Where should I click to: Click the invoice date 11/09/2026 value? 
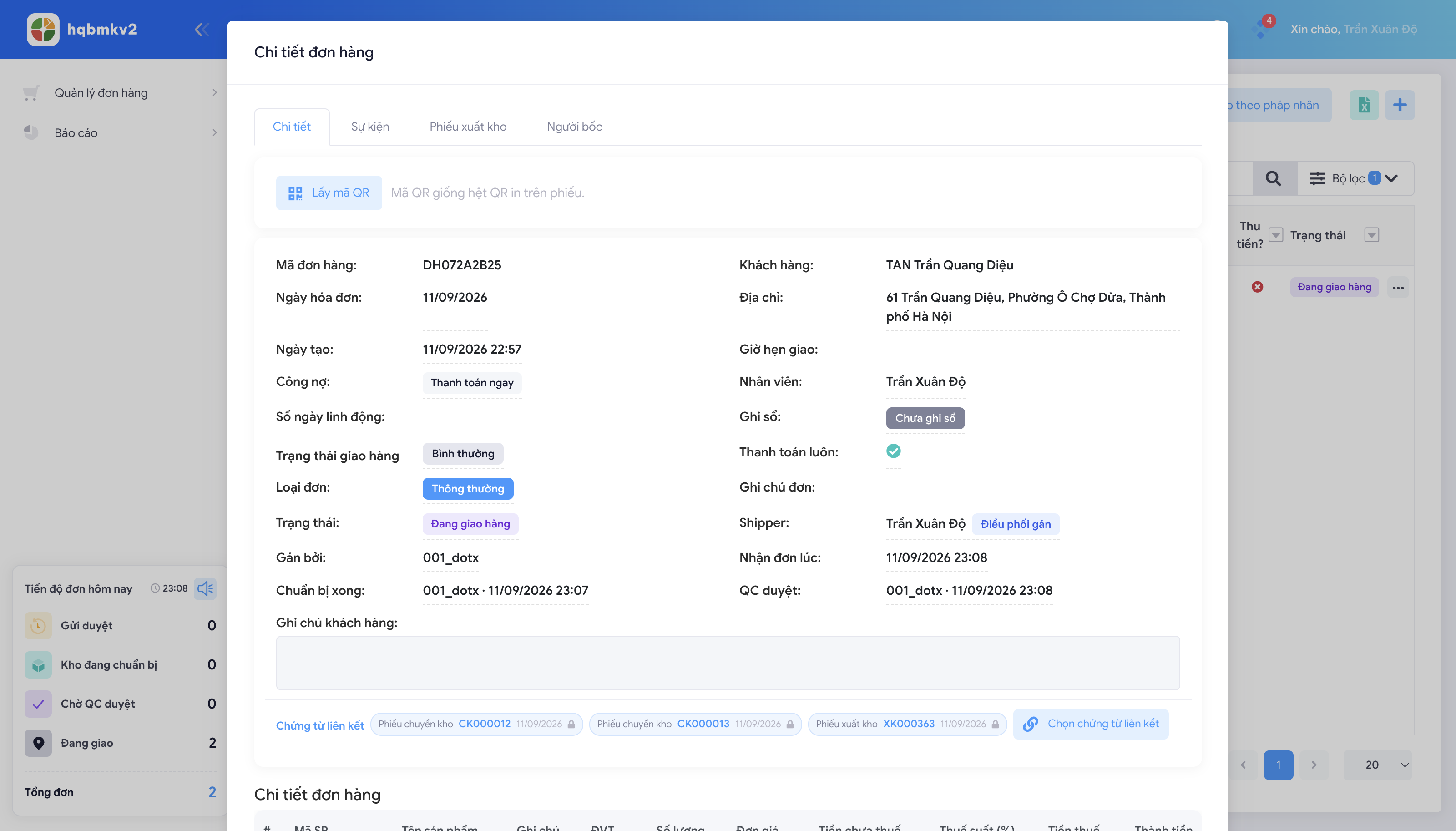coord(455,297)
